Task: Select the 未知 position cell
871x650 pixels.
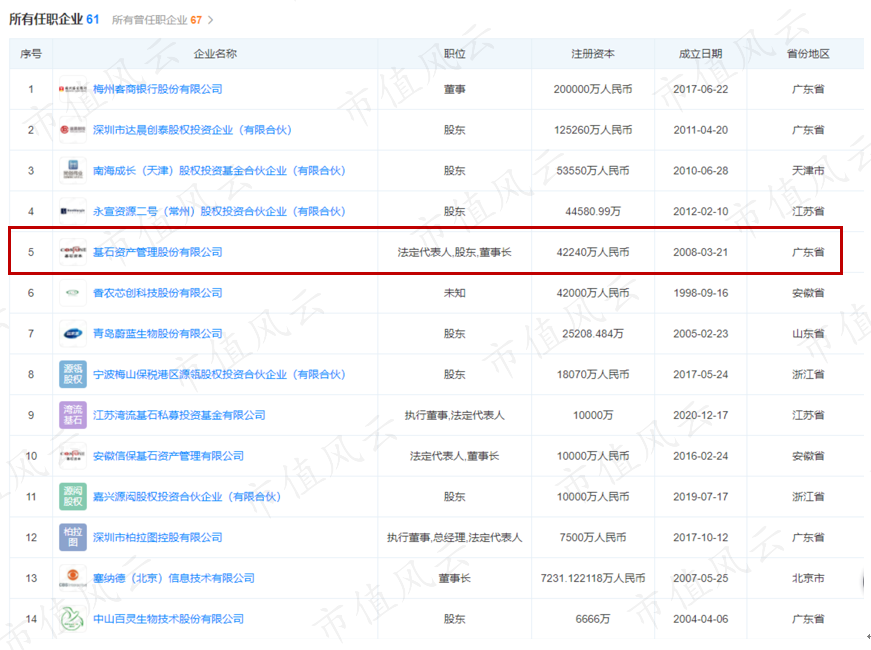Action: 454,293
